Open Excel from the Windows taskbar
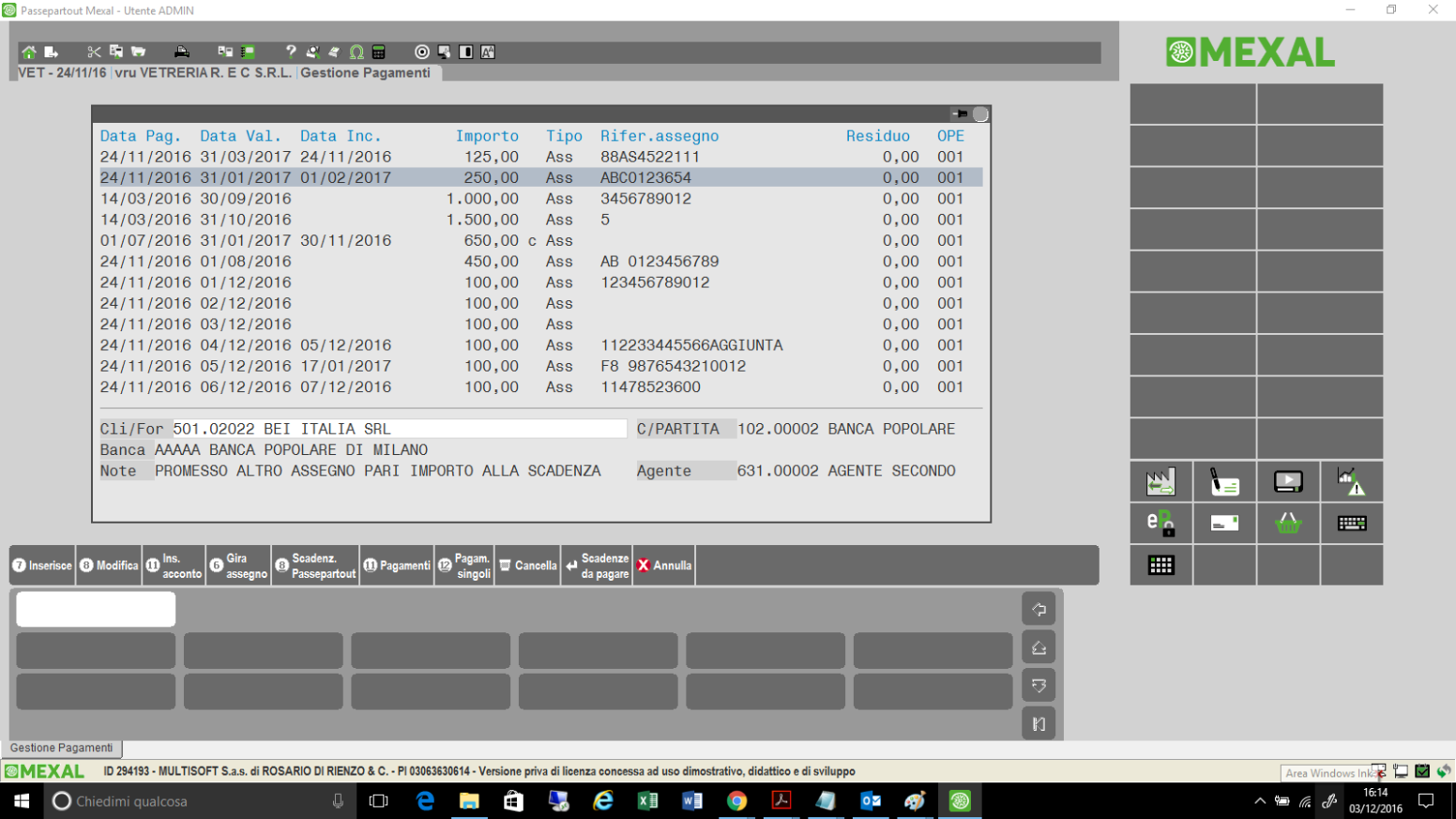 (x=647, y=801)
